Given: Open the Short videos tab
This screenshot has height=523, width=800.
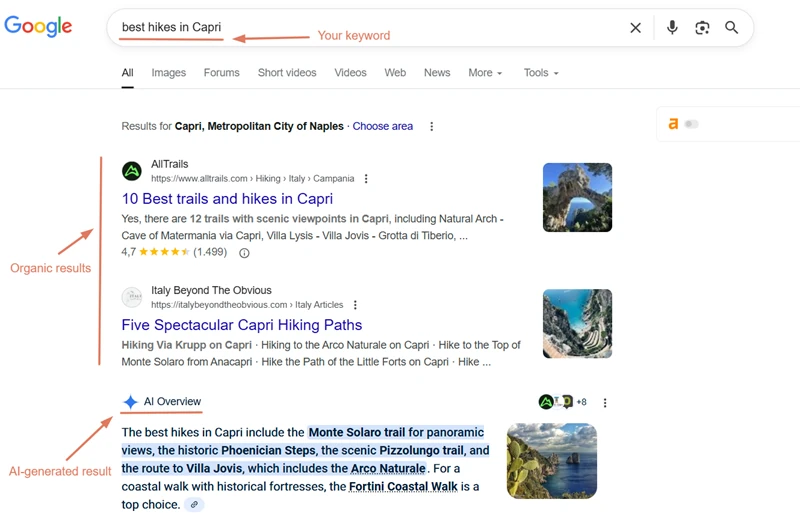Looking at the screenshot, I should tap(287, 72).
